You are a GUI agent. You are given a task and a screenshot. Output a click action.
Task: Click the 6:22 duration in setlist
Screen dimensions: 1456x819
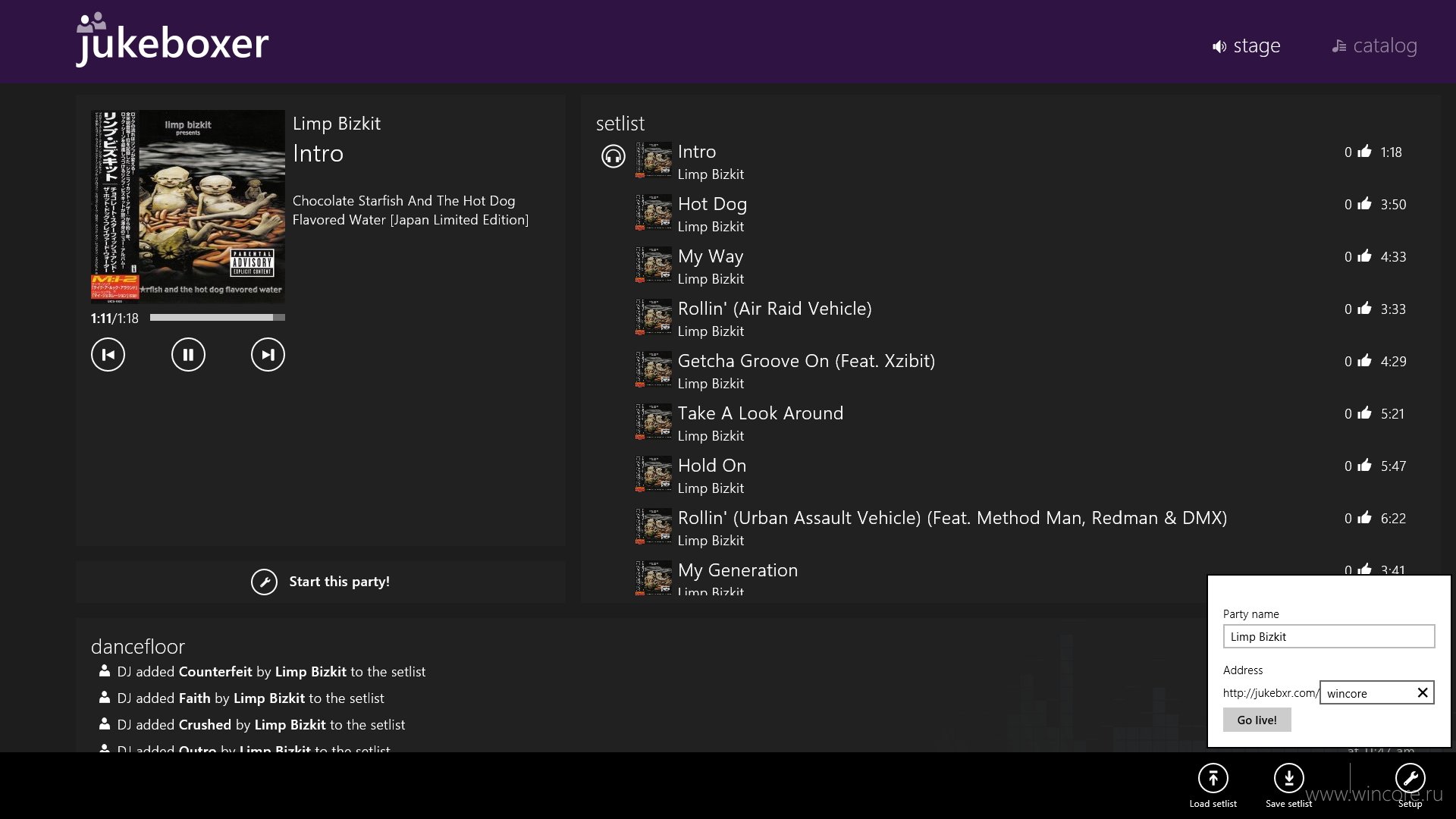(1393, 519)
